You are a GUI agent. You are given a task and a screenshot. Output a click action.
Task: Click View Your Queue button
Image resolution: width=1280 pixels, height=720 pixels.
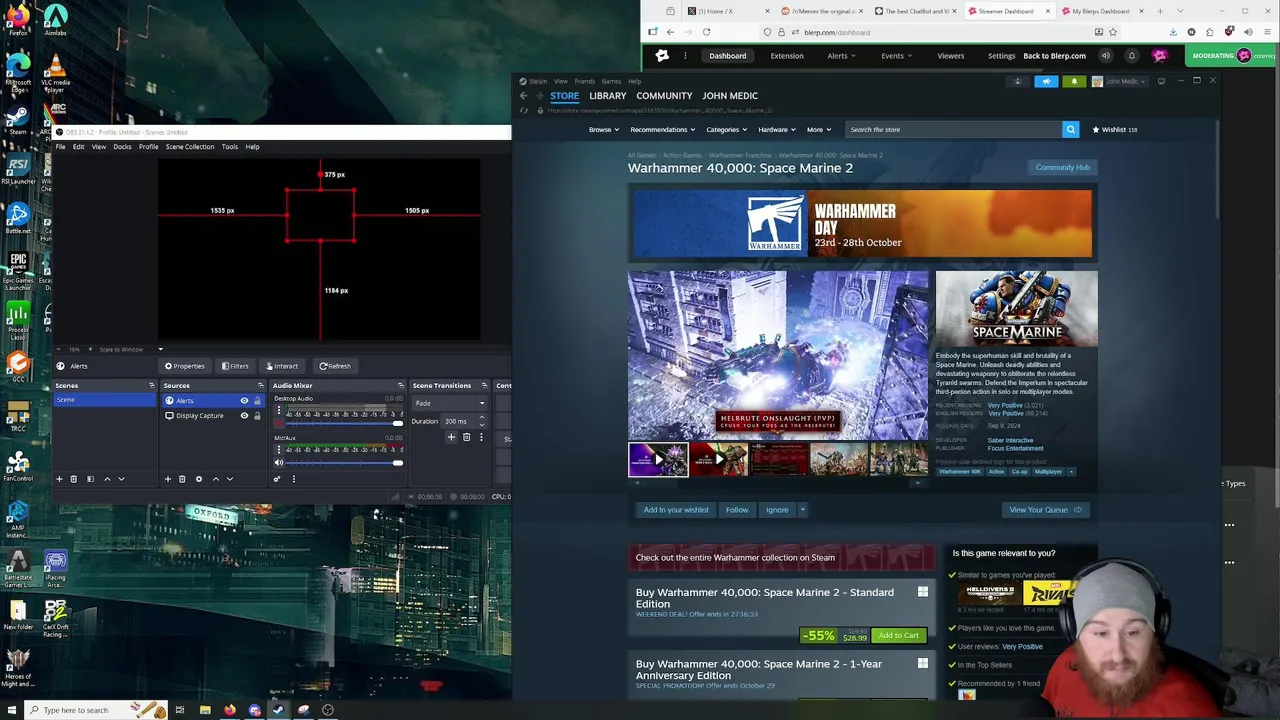click(1045, 510)
